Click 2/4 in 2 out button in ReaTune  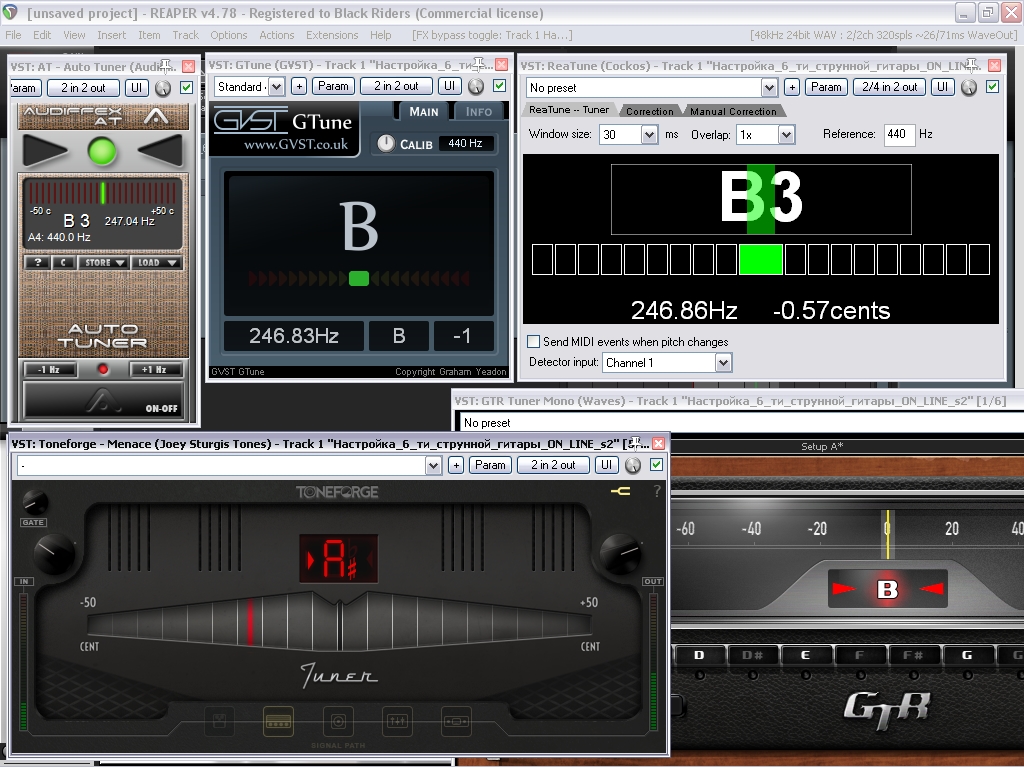[x=889, y=87]
